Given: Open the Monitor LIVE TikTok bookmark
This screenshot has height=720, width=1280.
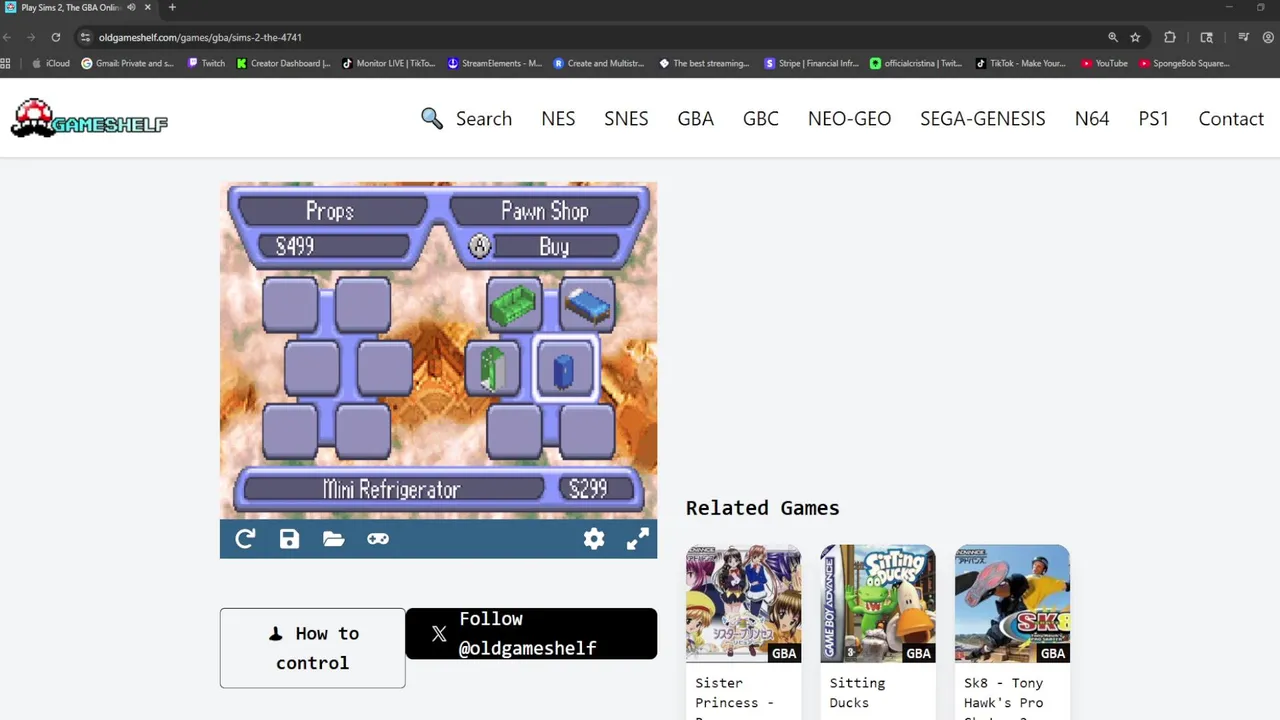Looking at the screenshot, I should (389, 63).
